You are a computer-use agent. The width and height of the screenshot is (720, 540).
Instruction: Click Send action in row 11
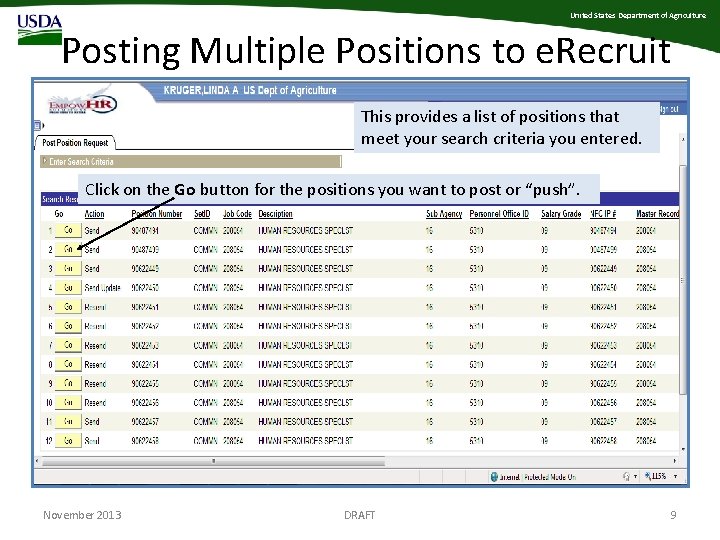pyautogui.click(x=92, y=422)
